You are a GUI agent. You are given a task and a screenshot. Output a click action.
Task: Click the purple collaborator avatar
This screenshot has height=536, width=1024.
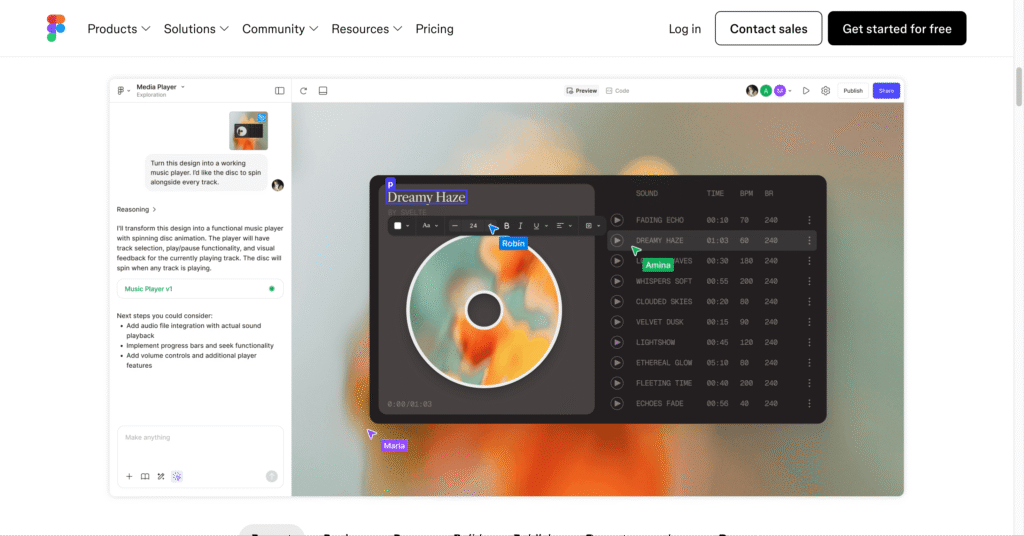[x=780, y=91]
